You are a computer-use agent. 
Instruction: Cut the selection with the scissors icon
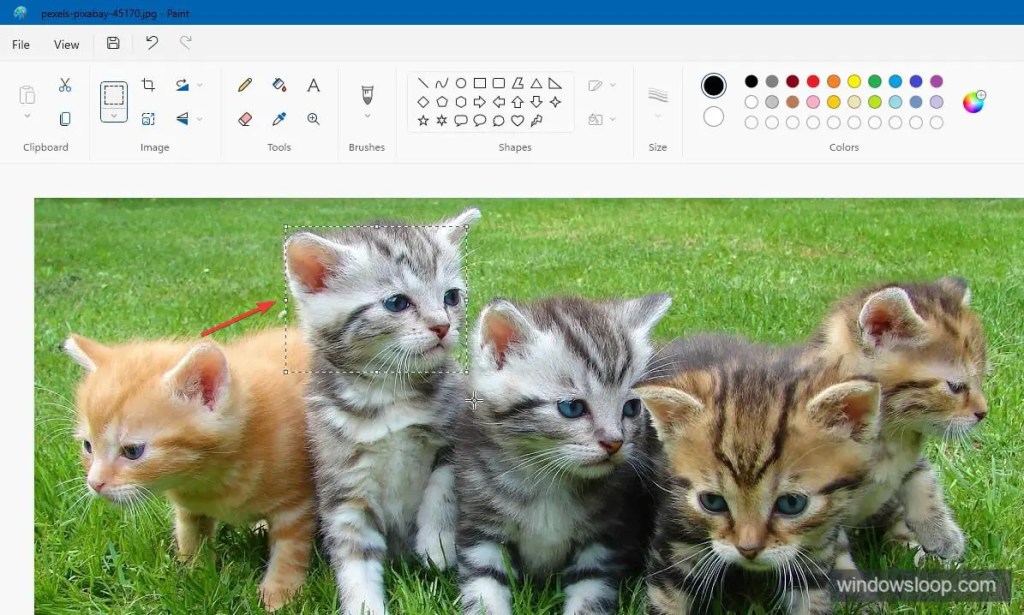click(65, 85)
